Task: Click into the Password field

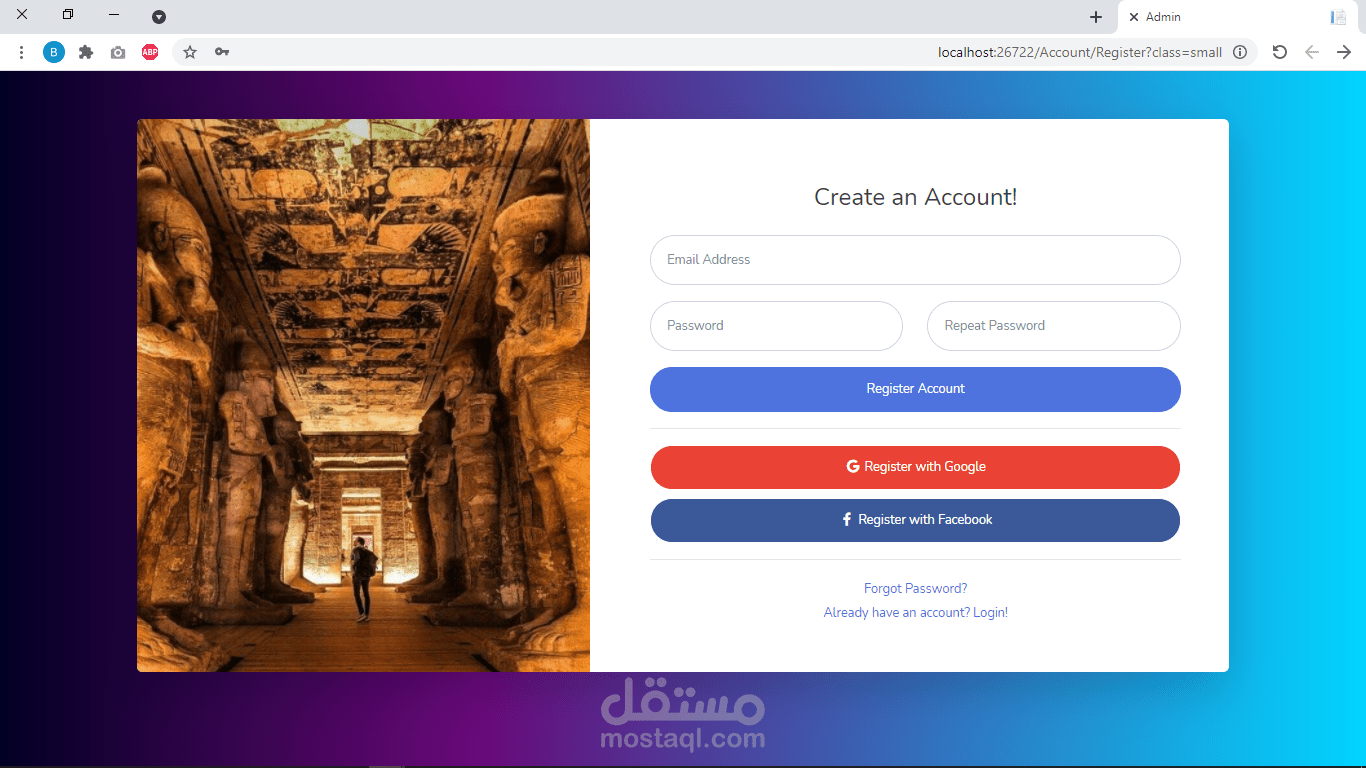Action: [776, 326]
